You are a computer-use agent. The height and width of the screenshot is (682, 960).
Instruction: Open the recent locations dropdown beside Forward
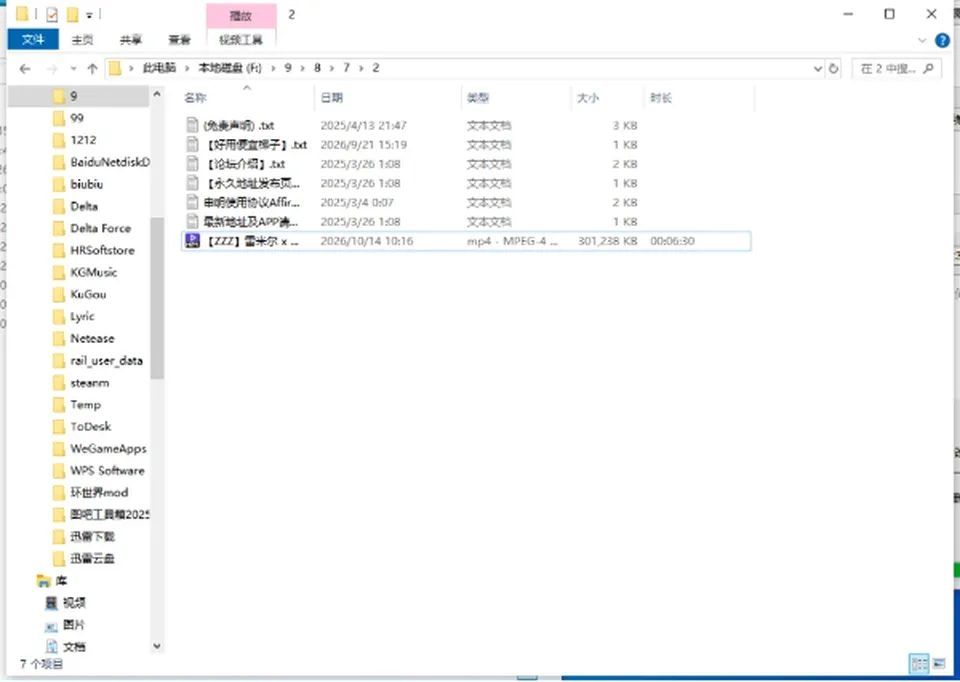pos(73,69)
